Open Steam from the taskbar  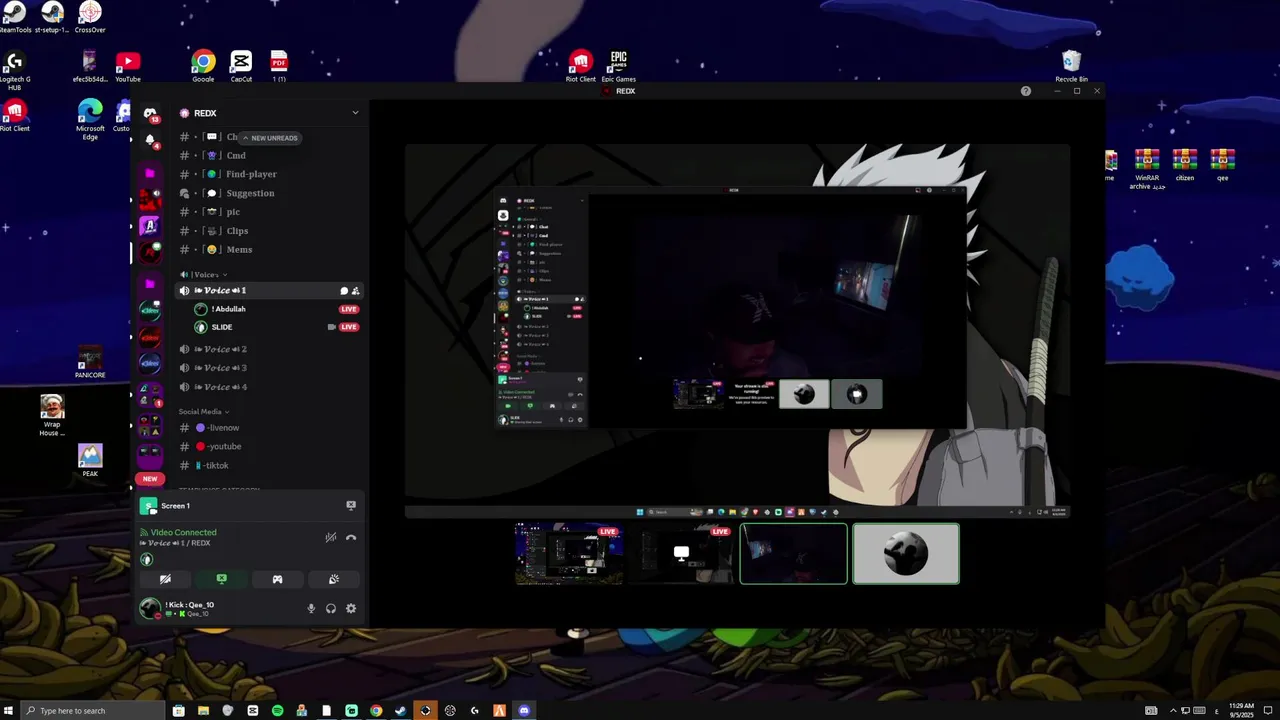point(400,711)
